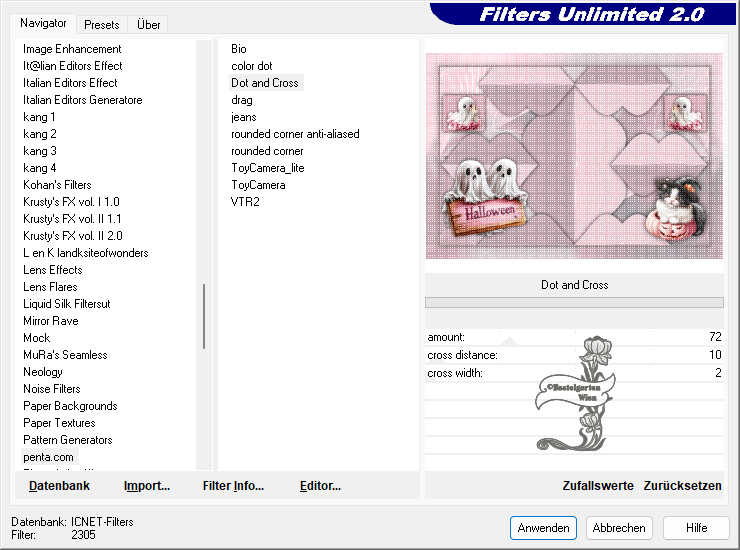This screenshot has height=550, width=740.
Task: Cancel with the Abbrechen button
Action: point(619,528)
